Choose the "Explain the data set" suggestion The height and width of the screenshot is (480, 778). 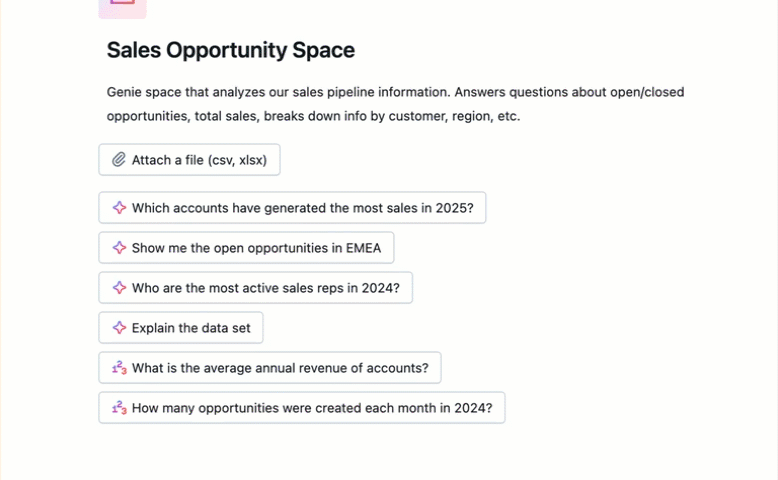(x=191, y=328)
